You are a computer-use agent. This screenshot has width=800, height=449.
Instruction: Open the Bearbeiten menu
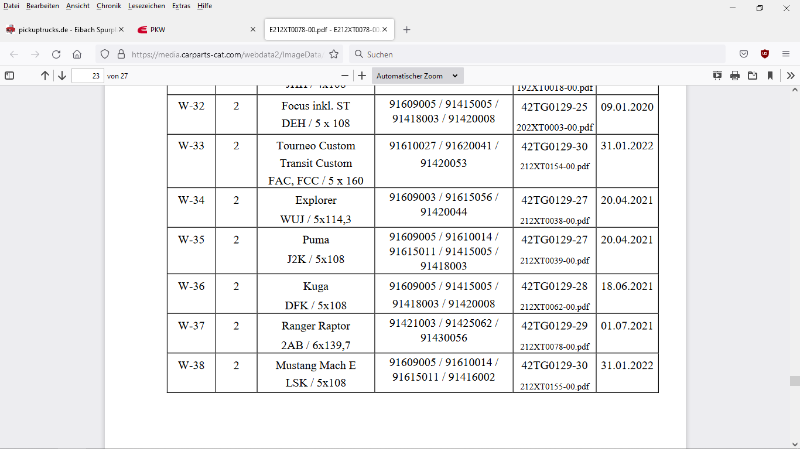[x=42, y=6]
